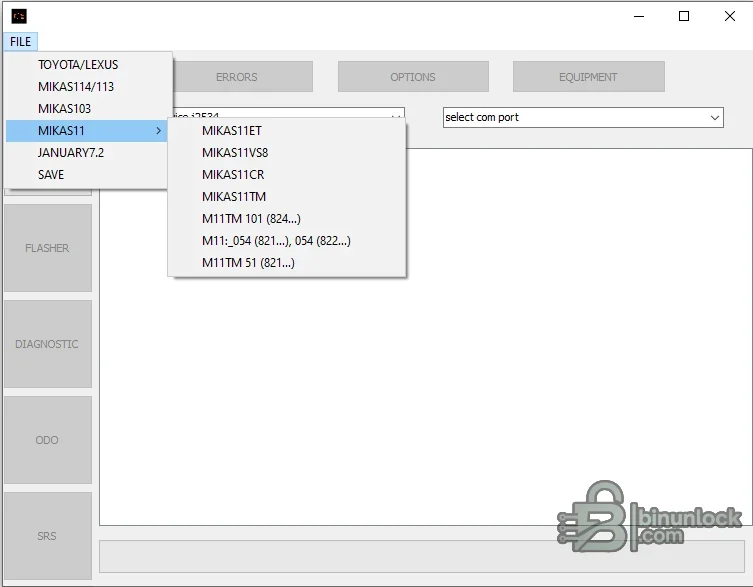Screen dimensions: 753x587
Task: Open the OPTIONS button
Action: click(413, 77)
